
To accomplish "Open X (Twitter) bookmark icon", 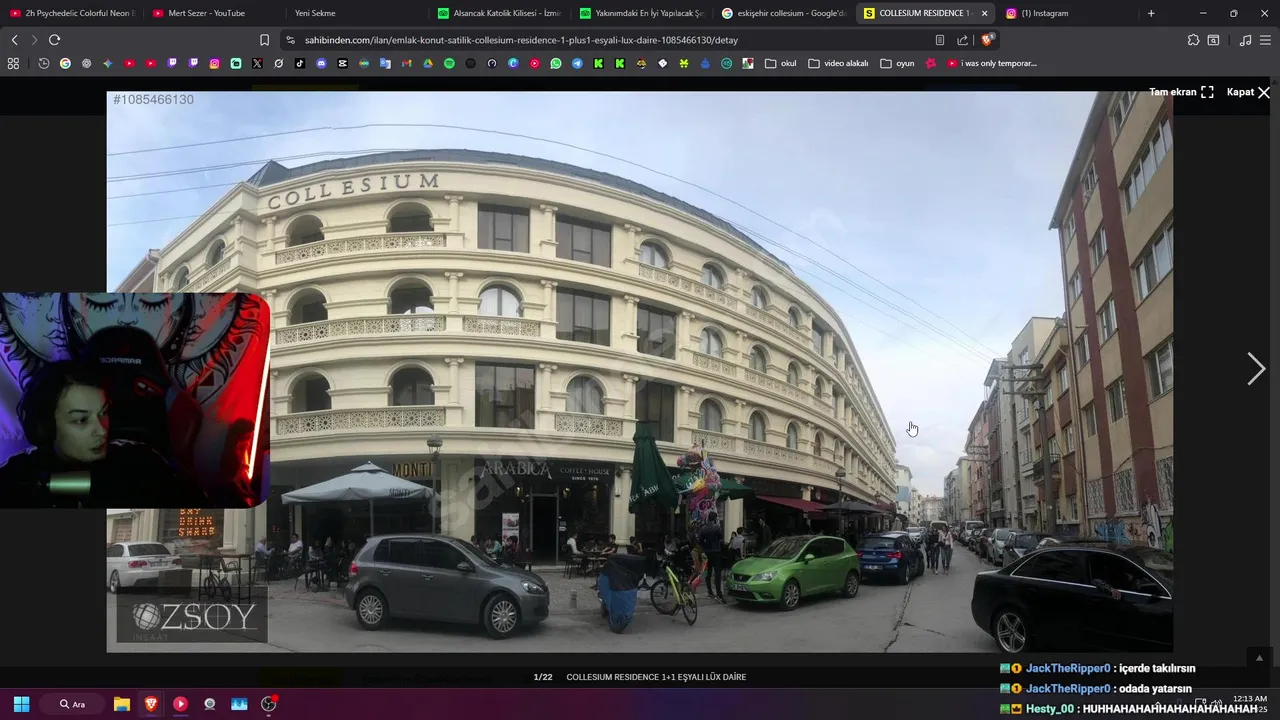I will point(257,63).
